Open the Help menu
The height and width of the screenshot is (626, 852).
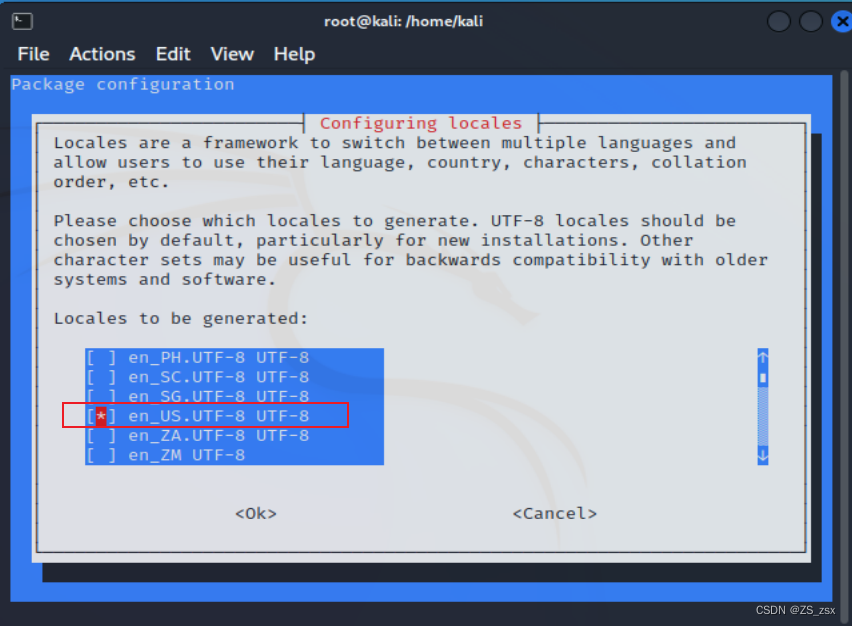tap(294, 54)
